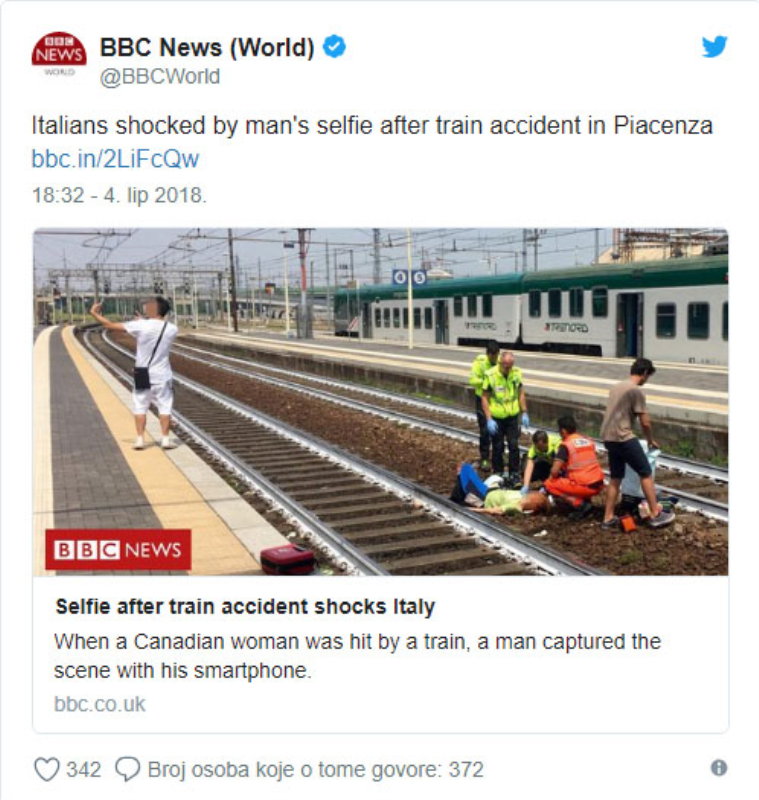The width and height of the screenshot is (759, 800).
Task: Open the train accident photo
Action: 381,402
